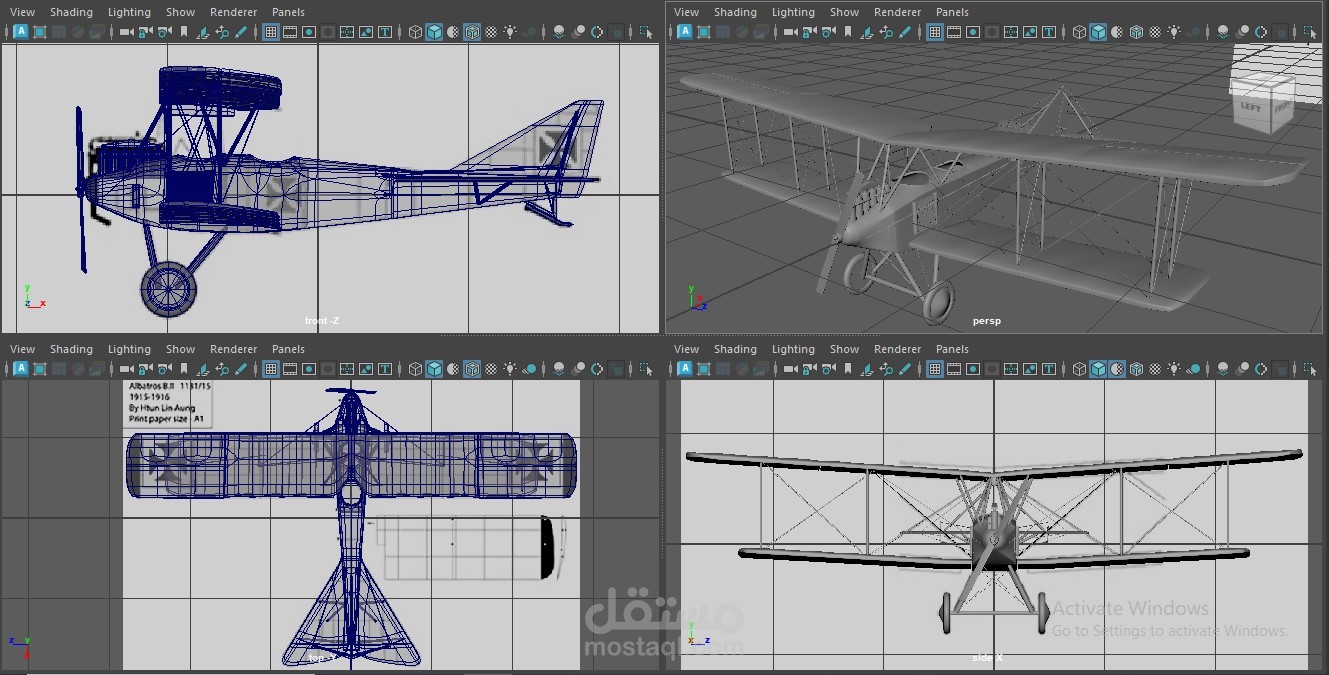This screenshot has width=1329, height=675.
Task: Toggle Textured display in front -Z panel
Action: point(491,32)
